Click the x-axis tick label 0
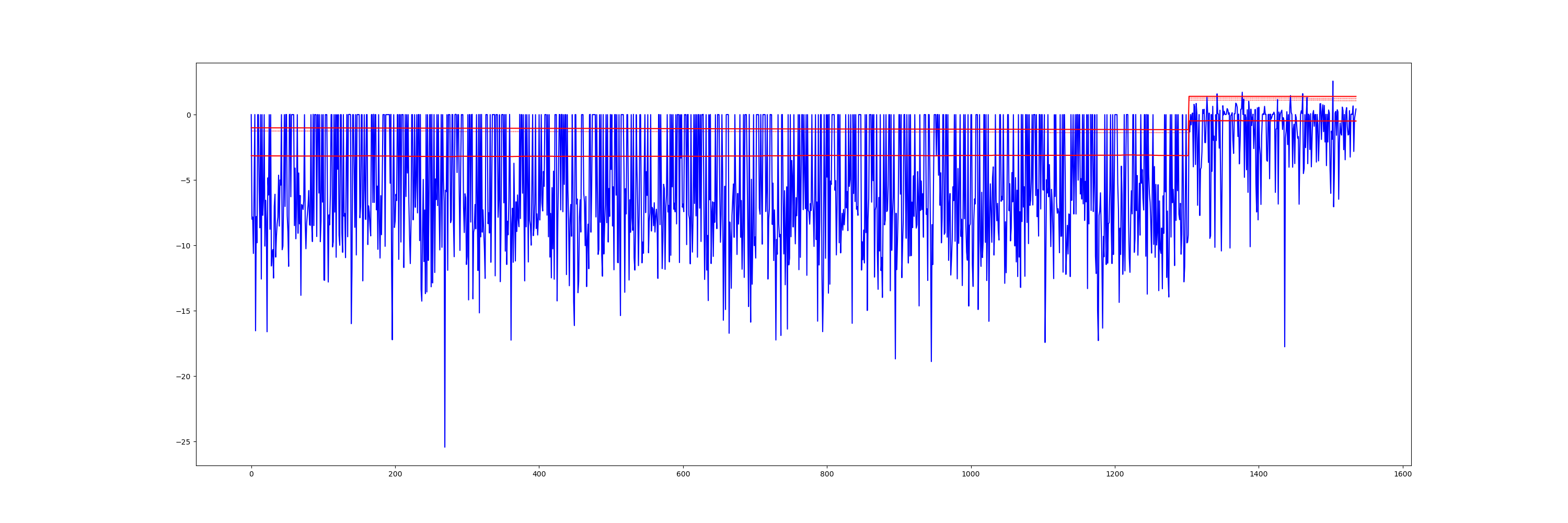This screenshot has height=523, width=1568. click(x=251, y=474)
